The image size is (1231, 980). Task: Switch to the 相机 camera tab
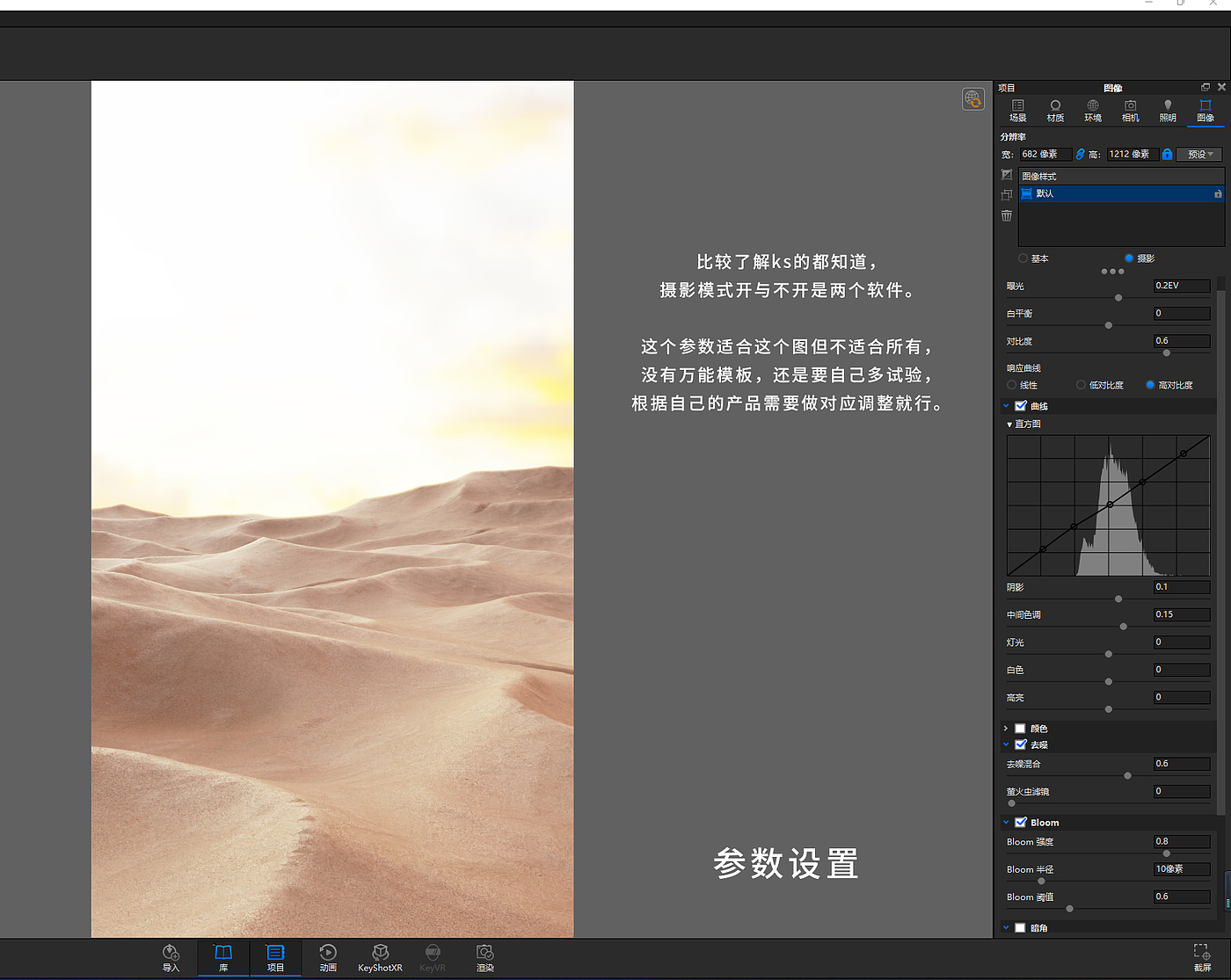[x=1130, y=111]
